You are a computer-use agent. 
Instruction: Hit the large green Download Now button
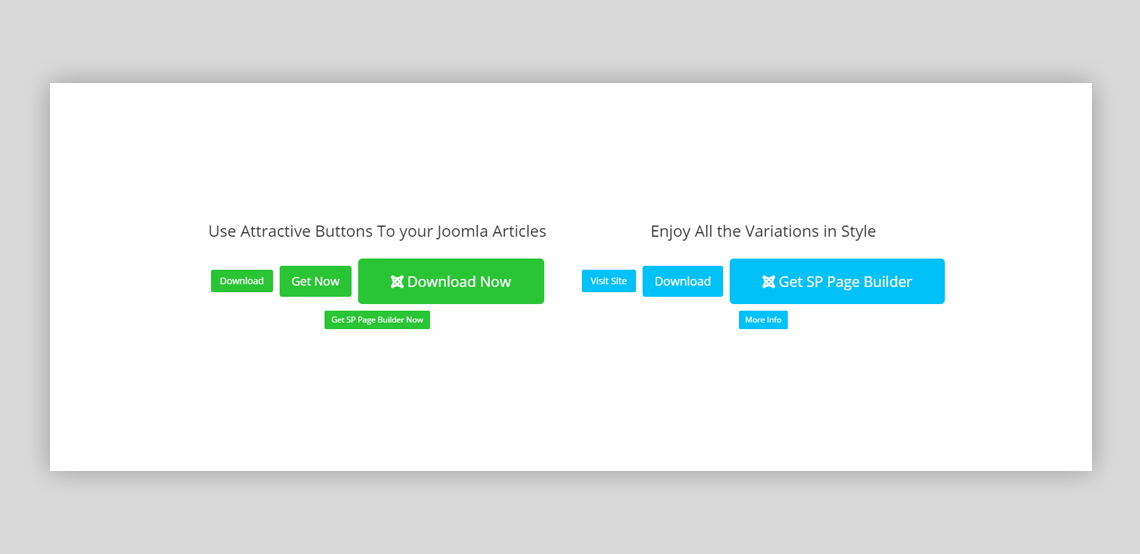(460, 281)
